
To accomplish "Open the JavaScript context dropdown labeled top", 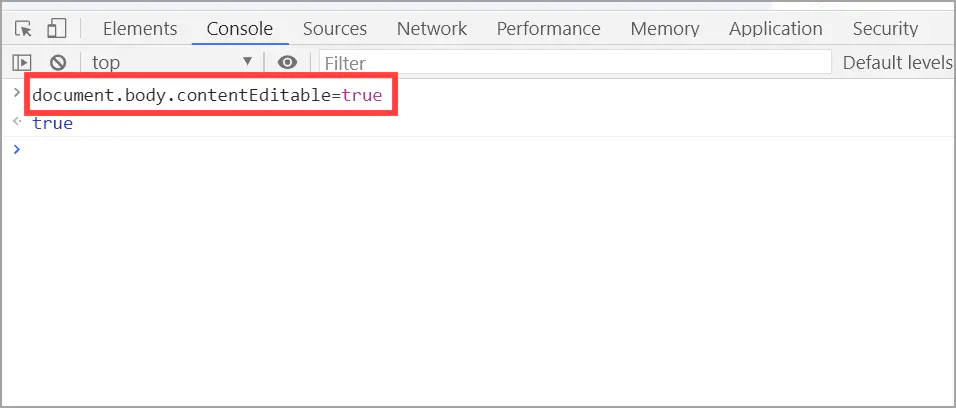I will point(172,63).
